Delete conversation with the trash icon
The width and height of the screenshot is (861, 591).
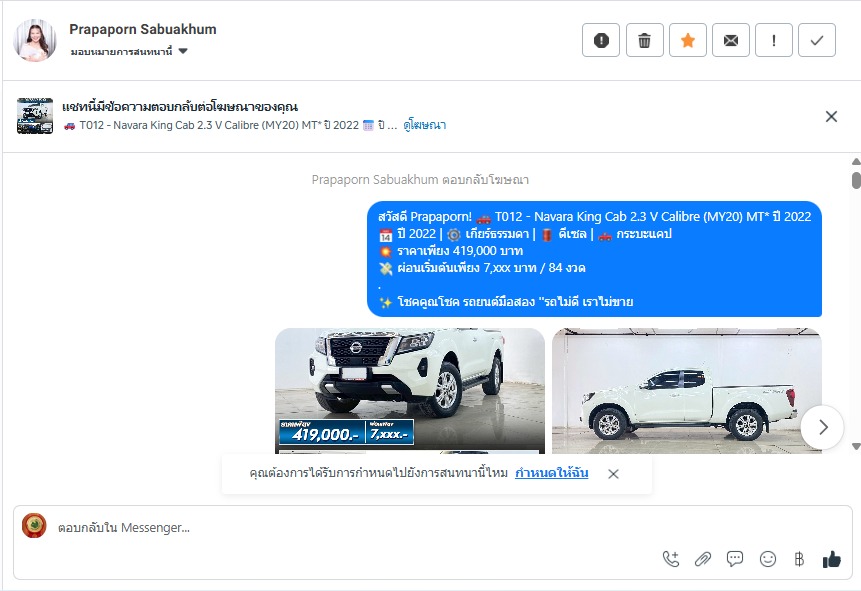tap(644, 40)
